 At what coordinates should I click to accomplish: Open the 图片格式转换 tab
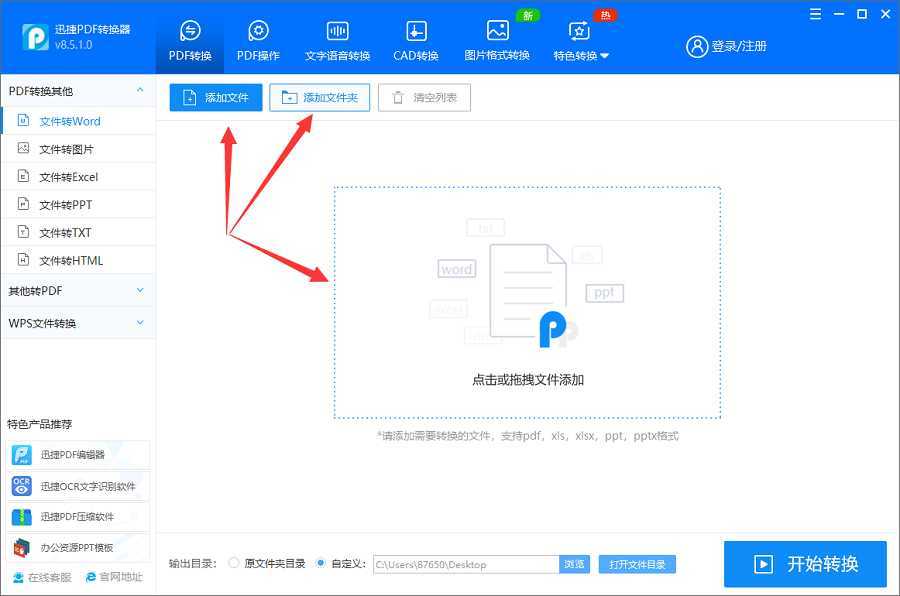point(497,40)
